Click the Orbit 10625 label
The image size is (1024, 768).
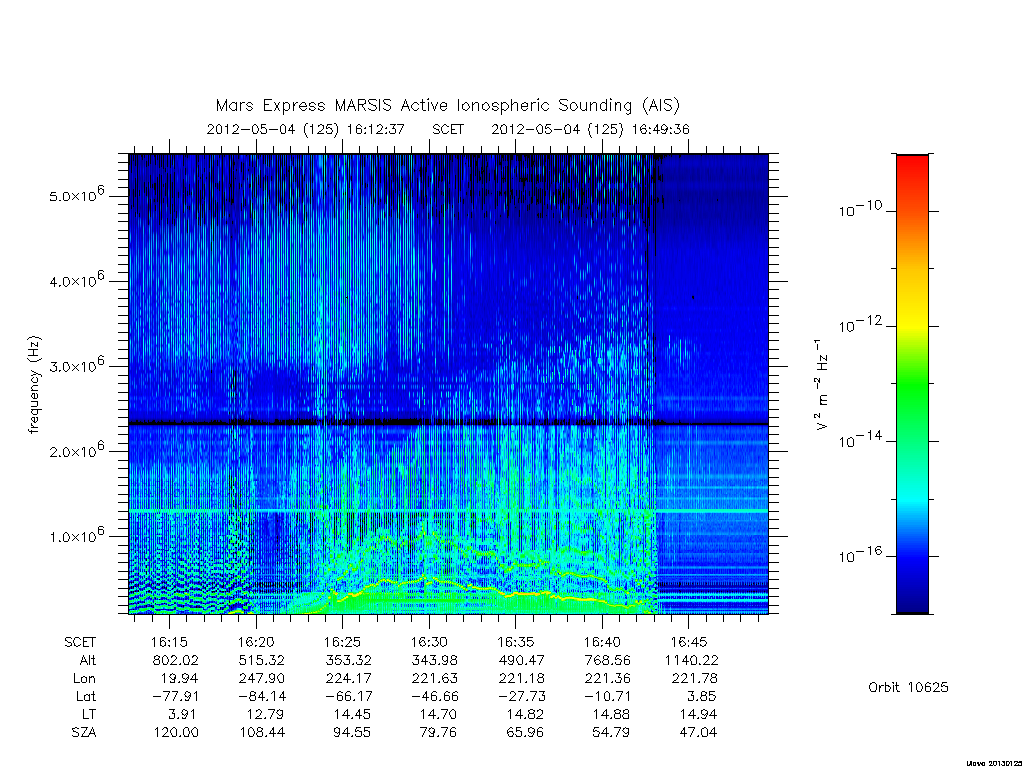pos(908,687)
